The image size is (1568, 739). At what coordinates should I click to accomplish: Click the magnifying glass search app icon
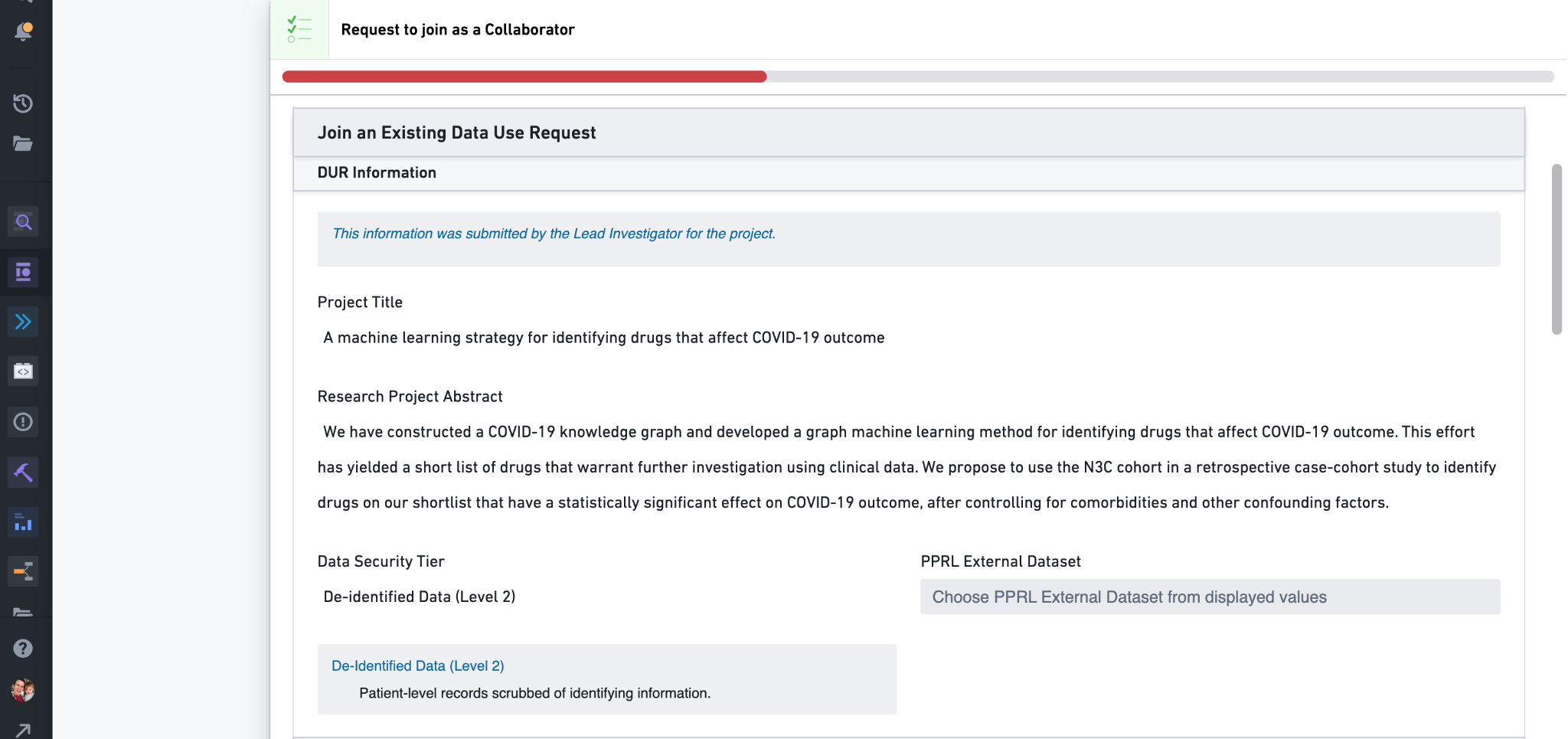[x=24, y=222]
